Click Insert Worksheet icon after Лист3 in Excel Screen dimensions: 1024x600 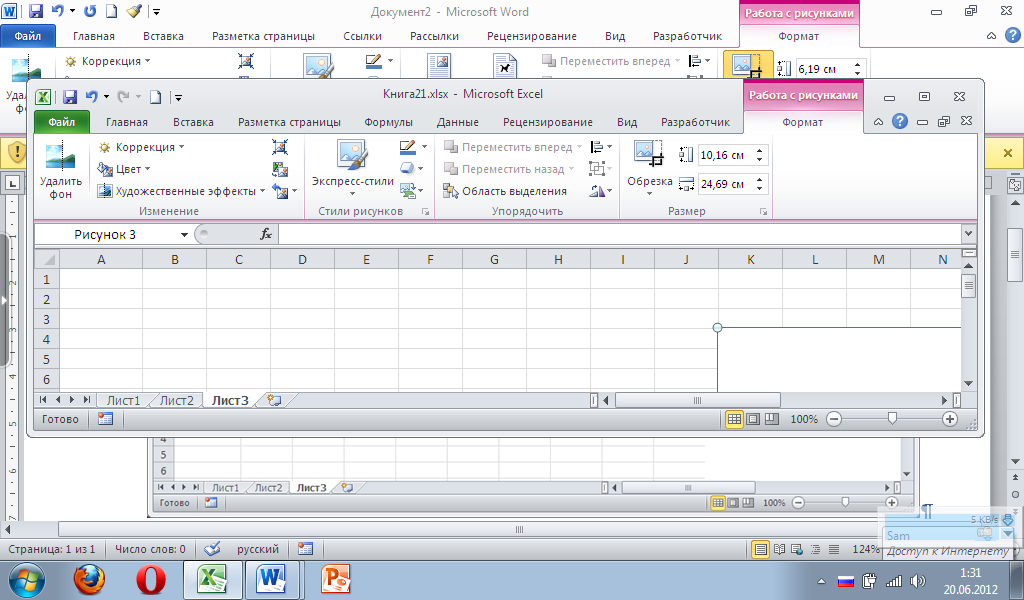point(274,400)
